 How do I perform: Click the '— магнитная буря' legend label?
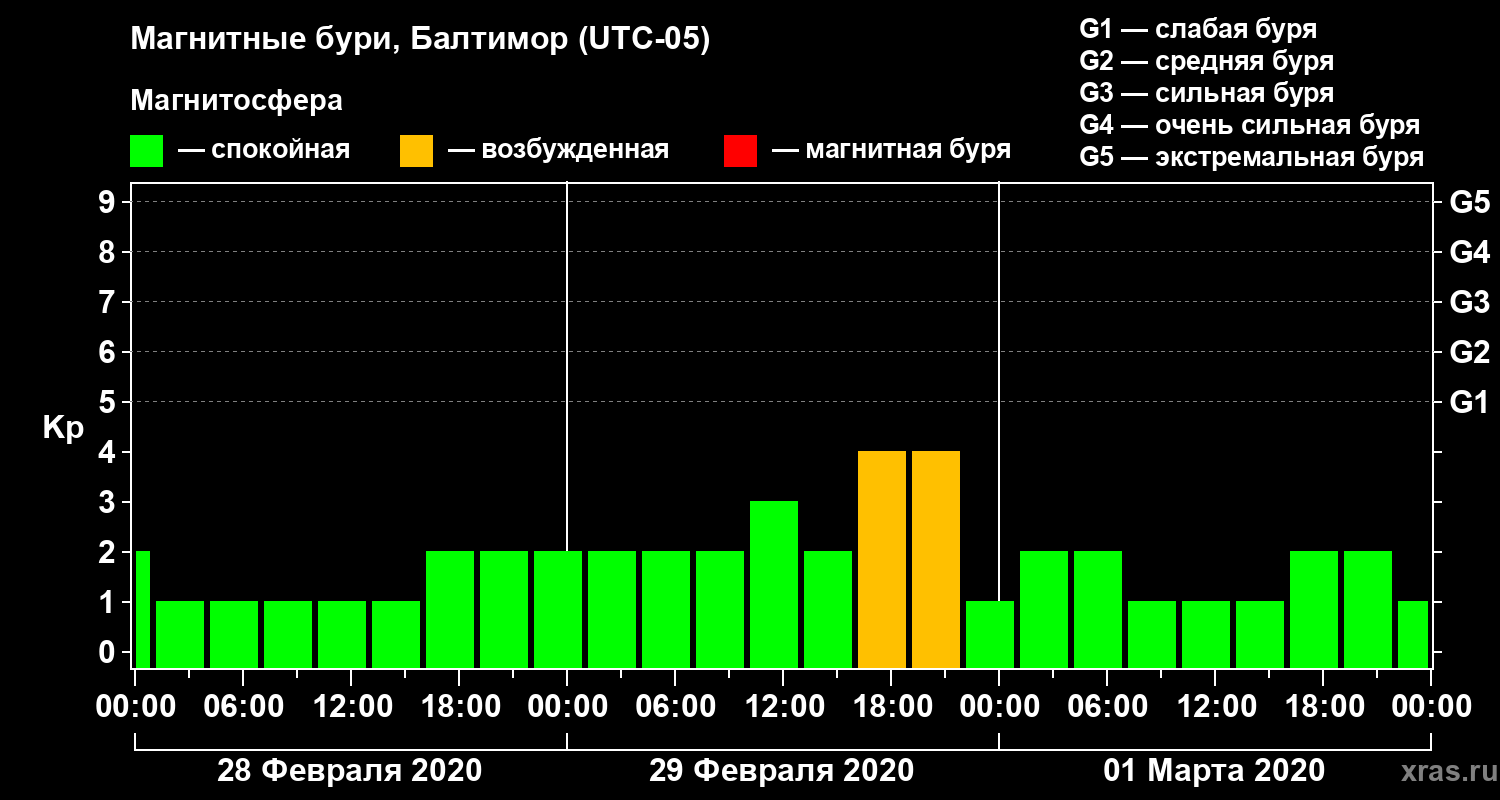point(892,151)
